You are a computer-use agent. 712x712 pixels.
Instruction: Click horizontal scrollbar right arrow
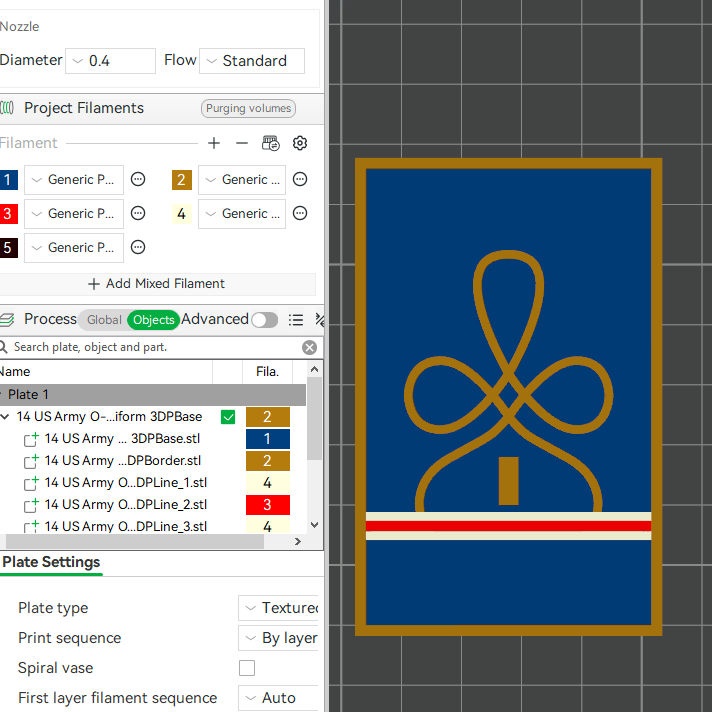pyautogui.click(x=298, y=541)
